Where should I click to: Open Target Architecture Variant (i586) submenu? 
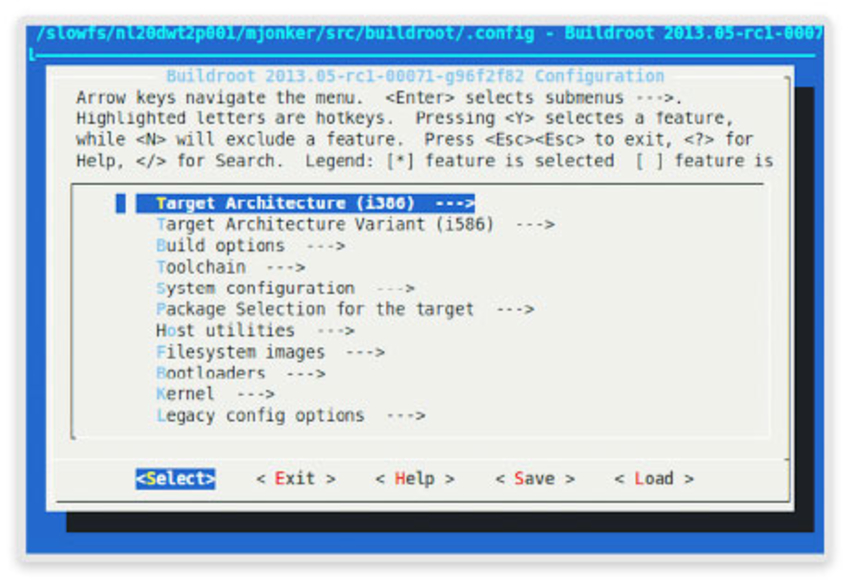click(325, 225)
